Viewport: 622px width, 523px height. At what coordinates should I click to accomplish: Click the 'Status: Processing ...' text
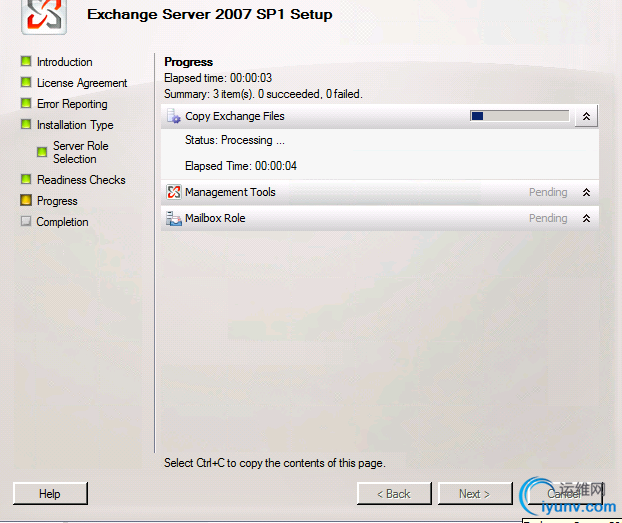tap(235, 140)
